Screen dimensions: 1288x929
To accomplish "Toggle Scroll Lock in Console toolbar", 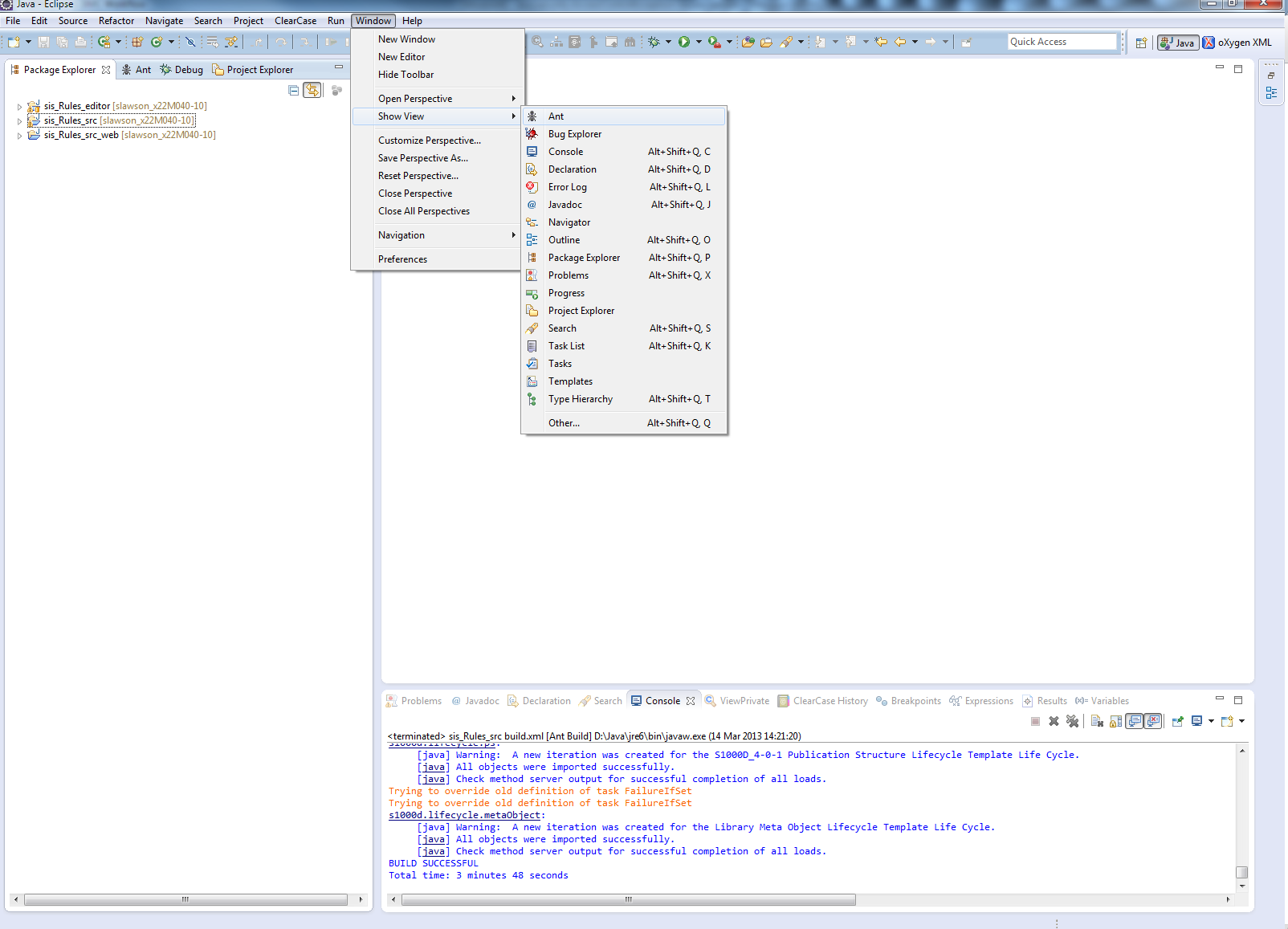I will [1115, 721].
